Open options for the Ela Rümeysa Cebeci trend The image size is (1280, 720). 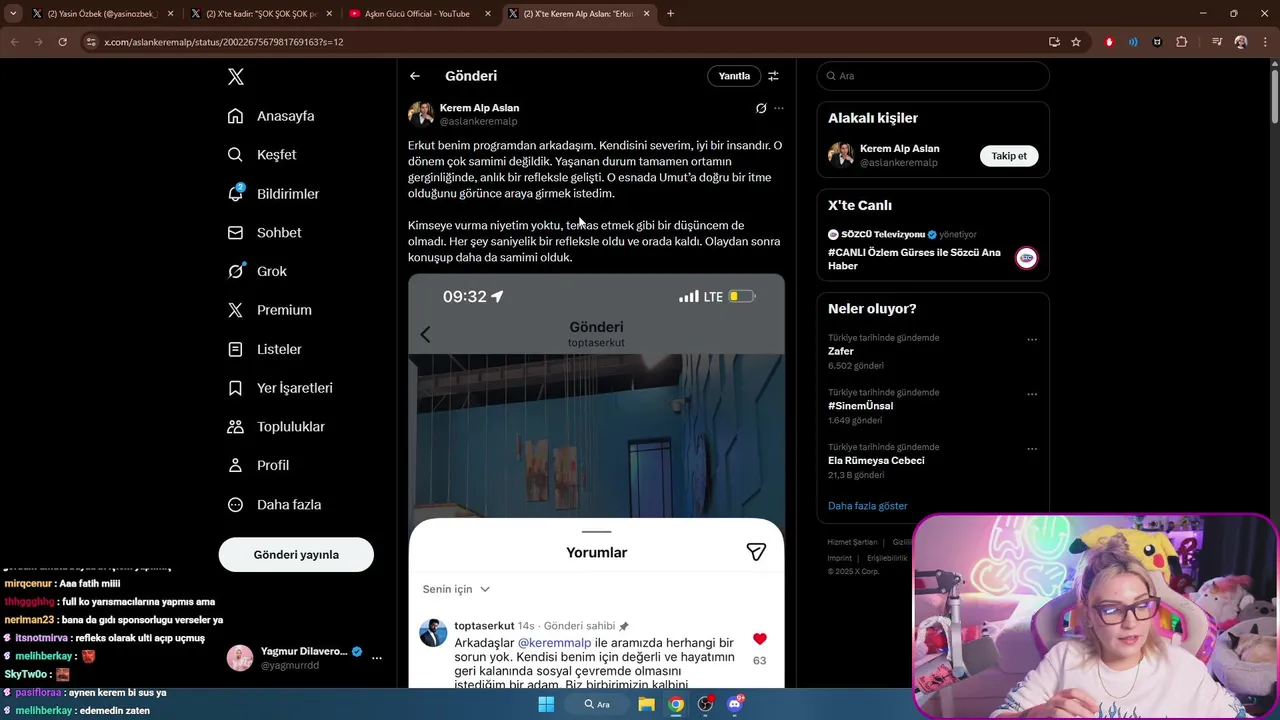1032,449
